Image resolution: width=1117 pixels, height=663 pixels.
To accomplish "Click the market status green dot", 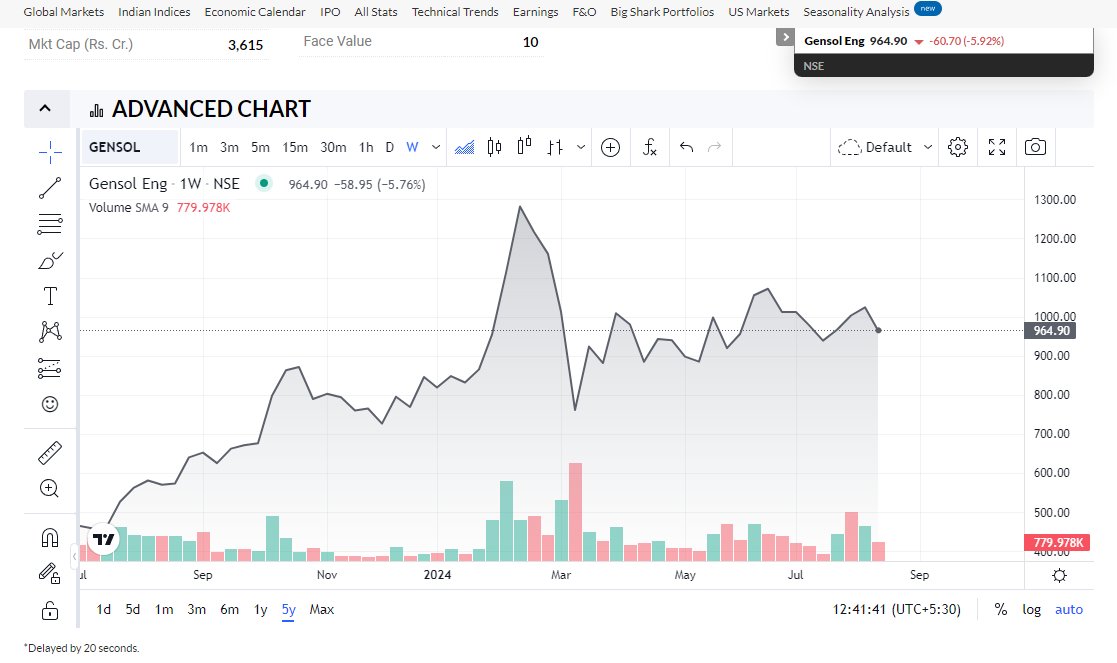I will [x=264, y=183].
